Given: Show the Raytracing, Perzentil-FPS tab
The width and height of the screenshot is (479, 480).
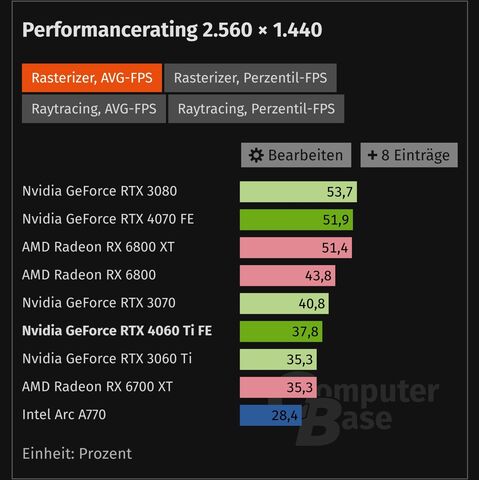Looking at the screenshot, I should point(256,109).
